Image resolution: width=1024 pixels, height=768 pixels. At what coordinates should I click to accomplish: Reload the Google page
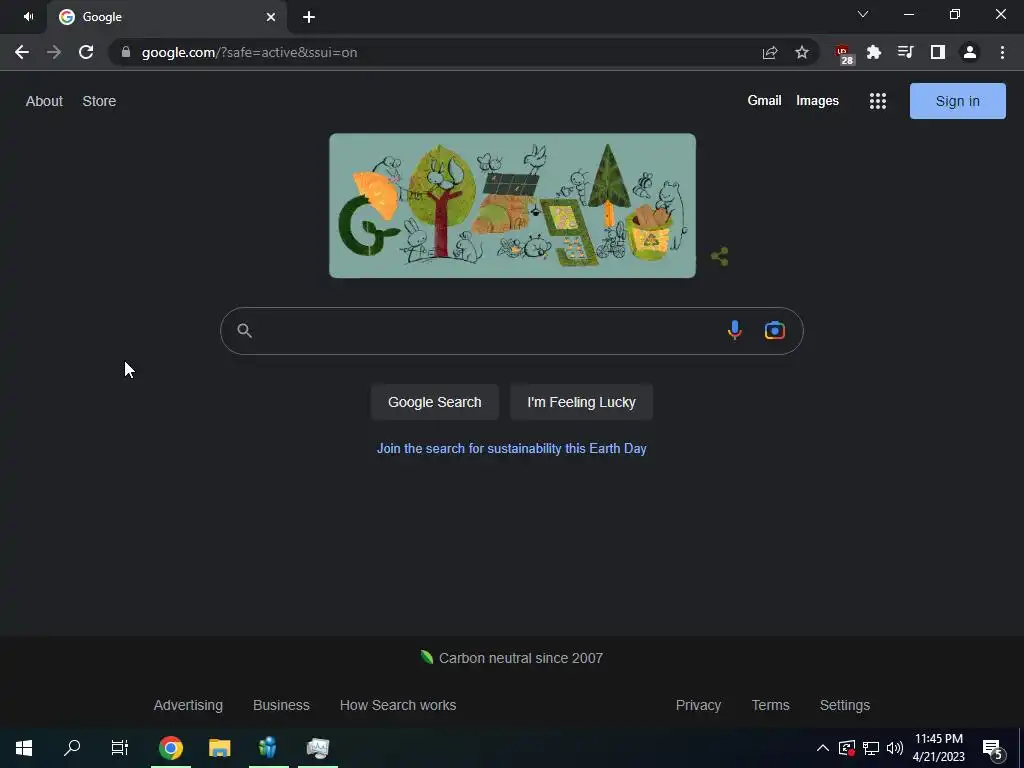coord(86,52)
